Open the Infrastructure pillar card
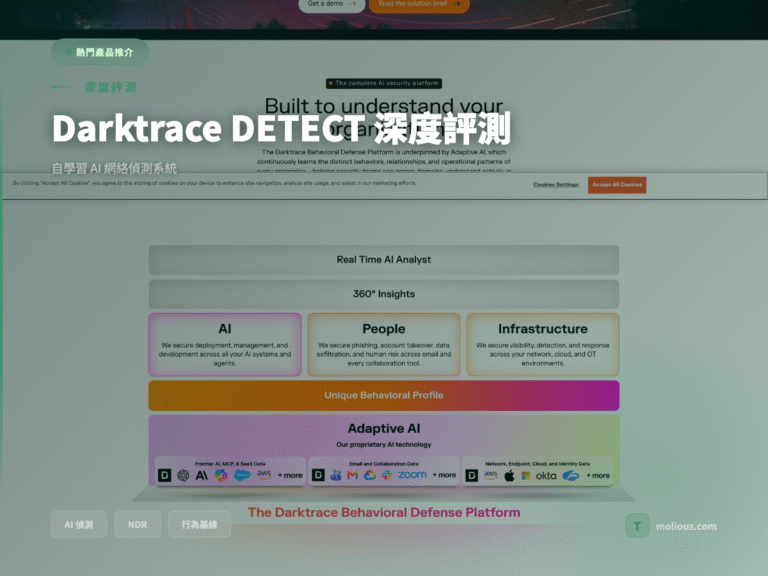This screenshot has height=576, width=768. point(543,345)
